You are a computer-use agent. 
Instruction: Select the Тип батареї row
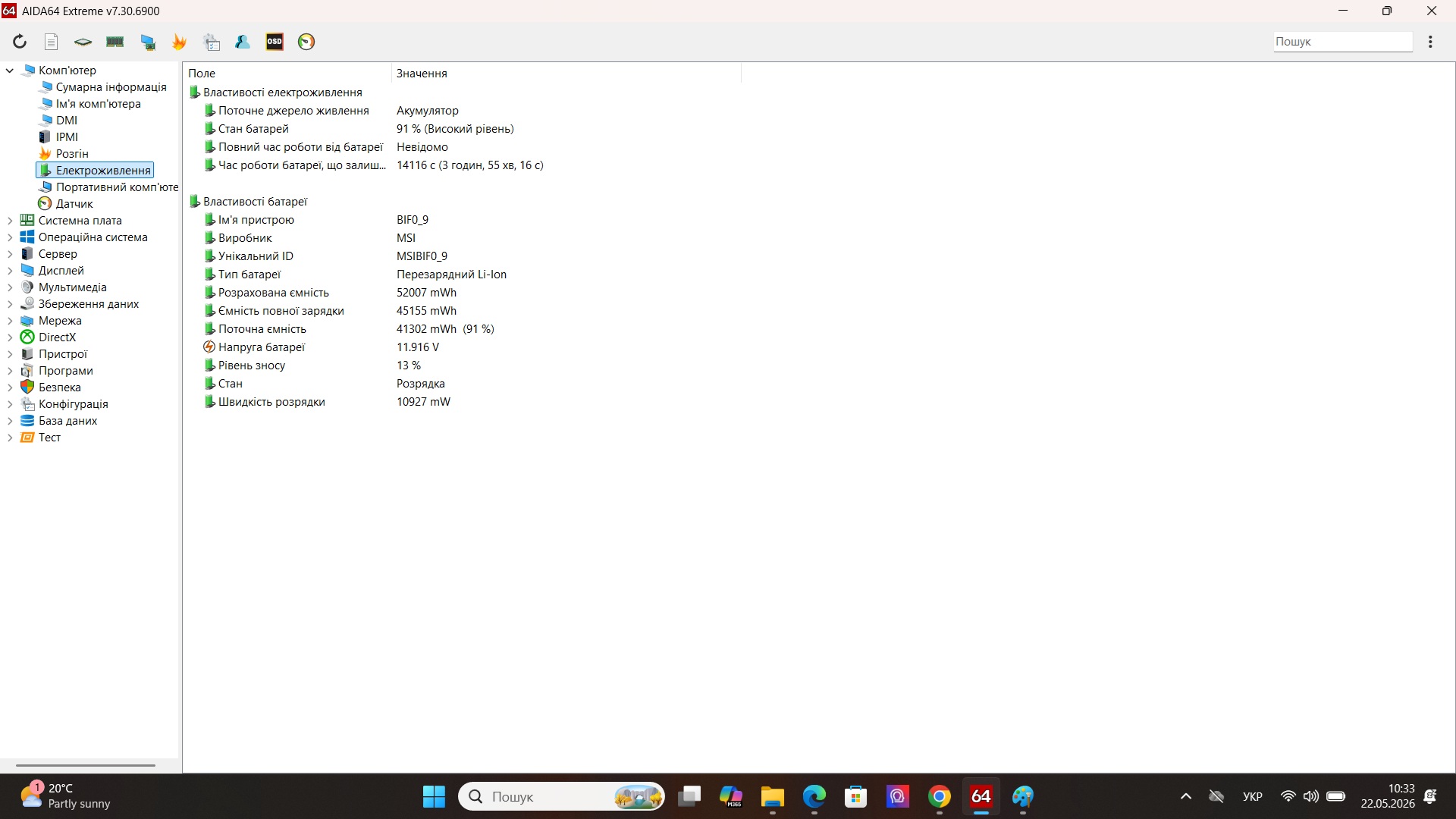249,275
